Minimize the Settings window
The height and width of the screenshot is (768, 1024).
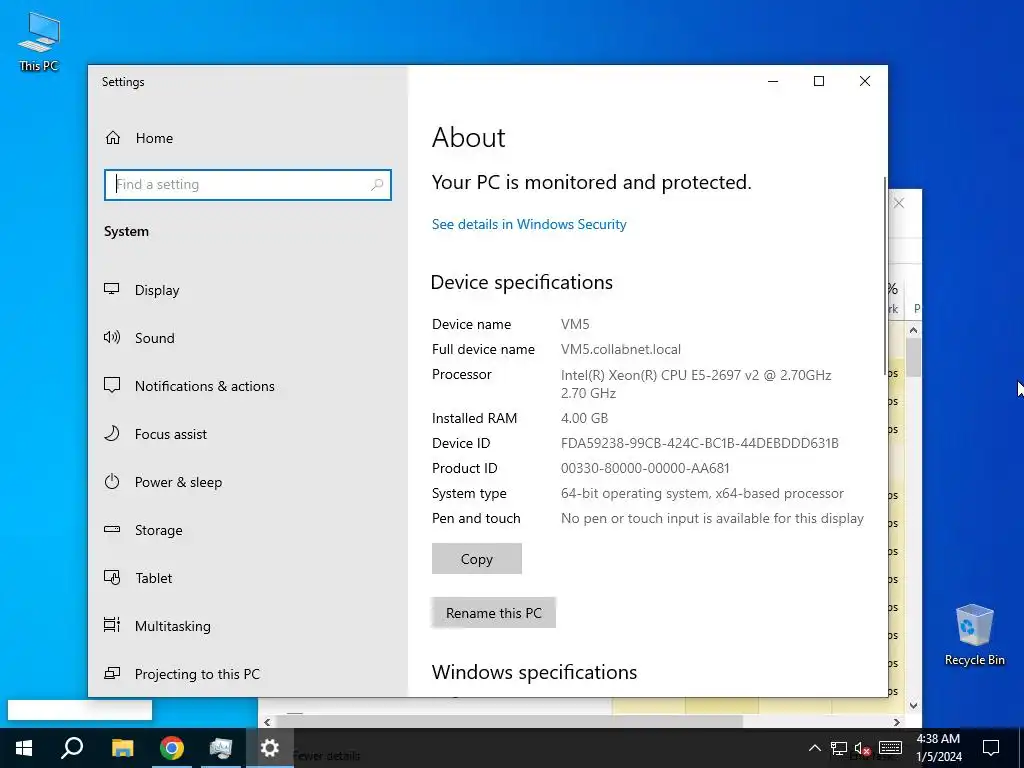[x=773, y=81]
